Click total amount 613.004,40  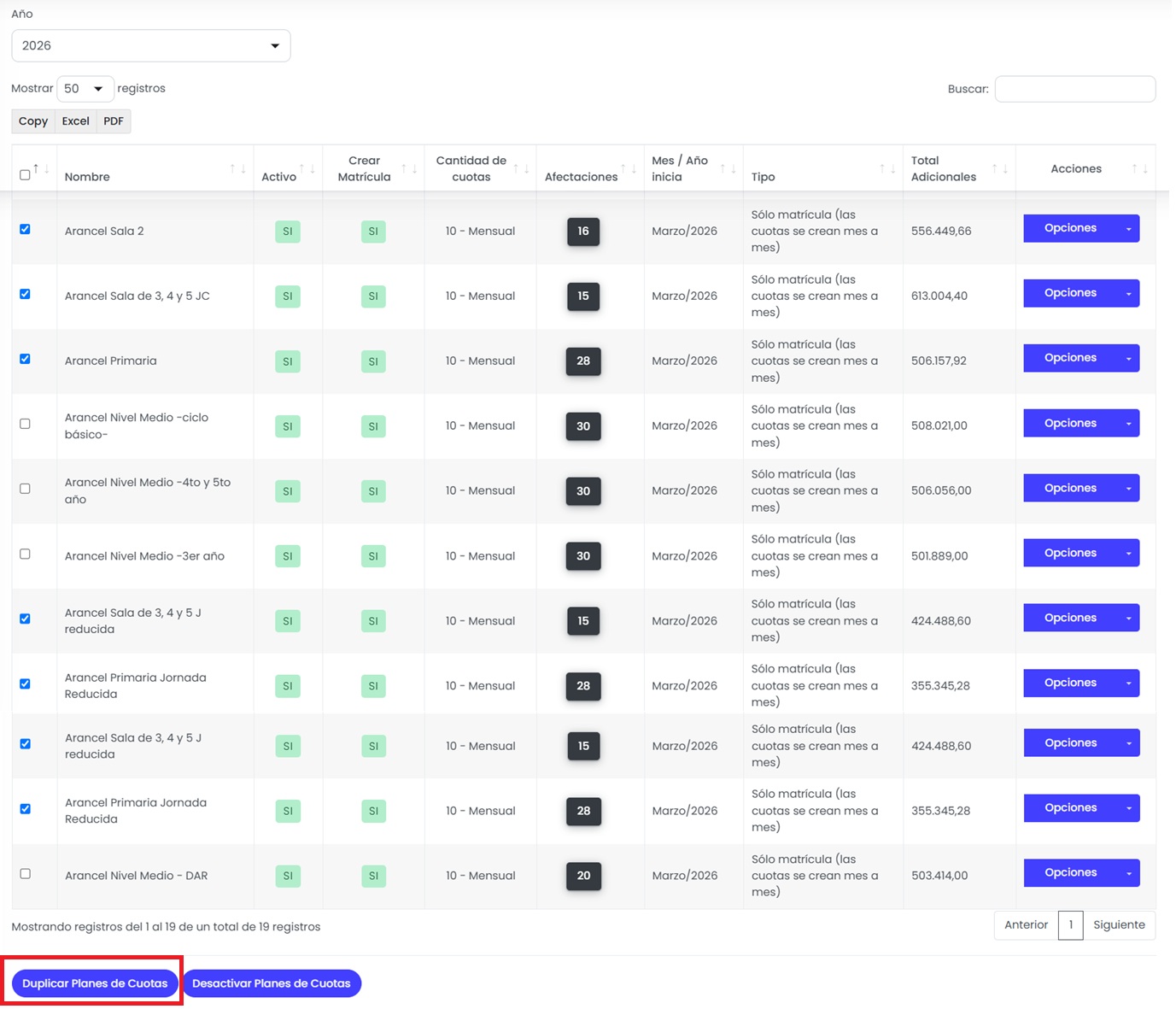pos(939,296)
